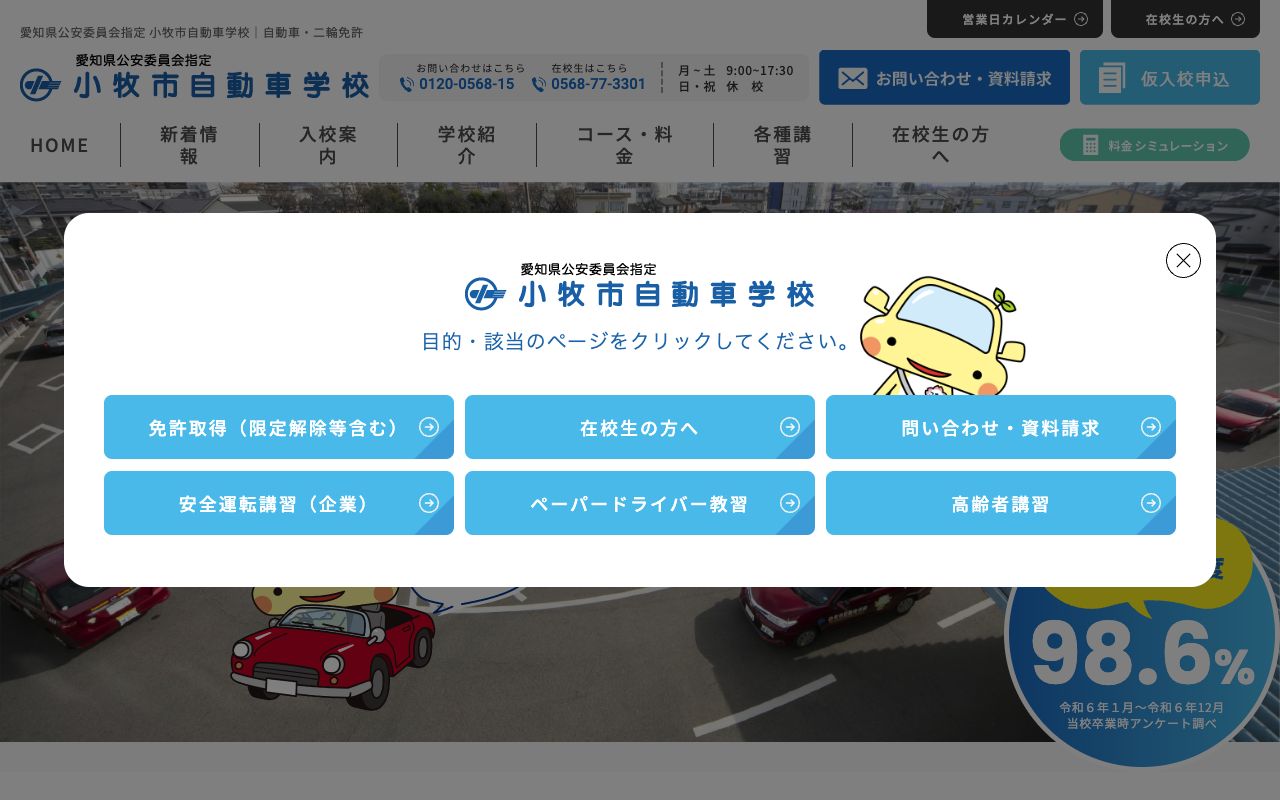Click the arrow icon on 問い合わせ・資料請求 modal button
1280x800 pixels.
point(1151,427)
